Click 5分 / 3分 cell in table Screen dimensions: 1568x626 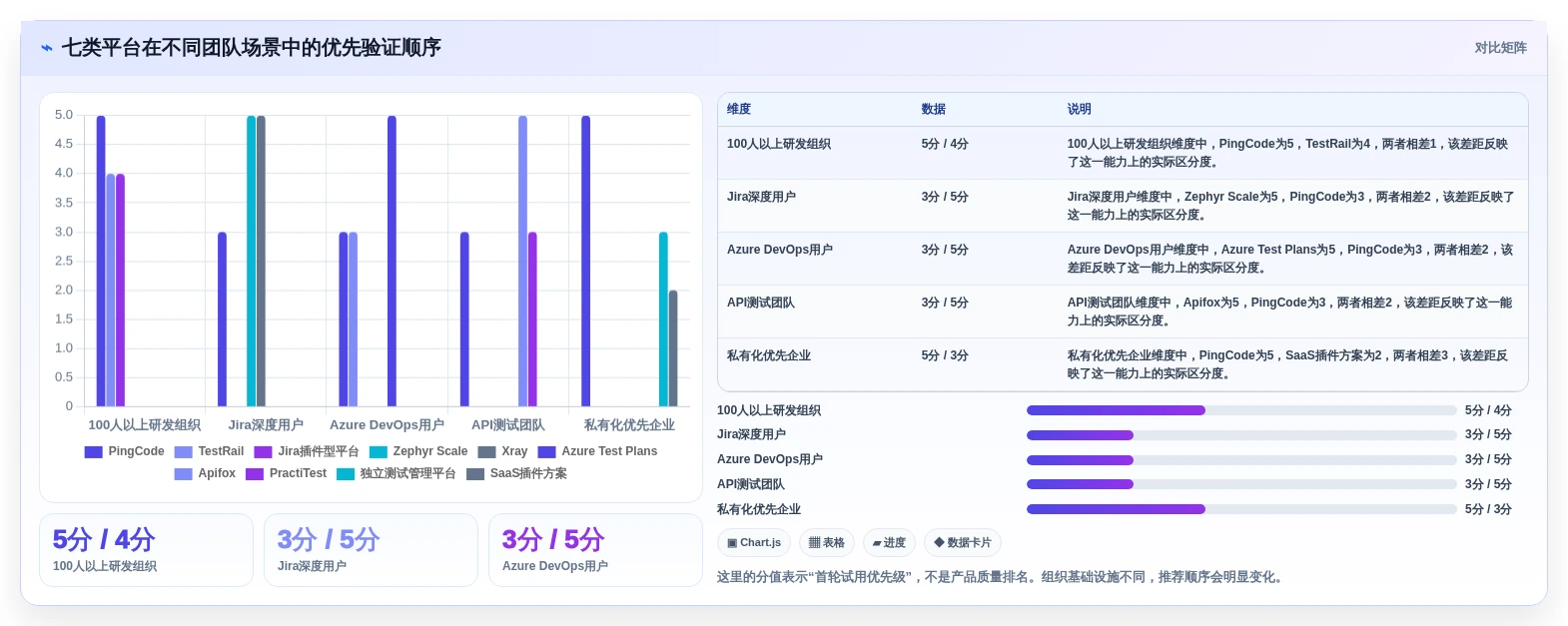tap(945, 356)
